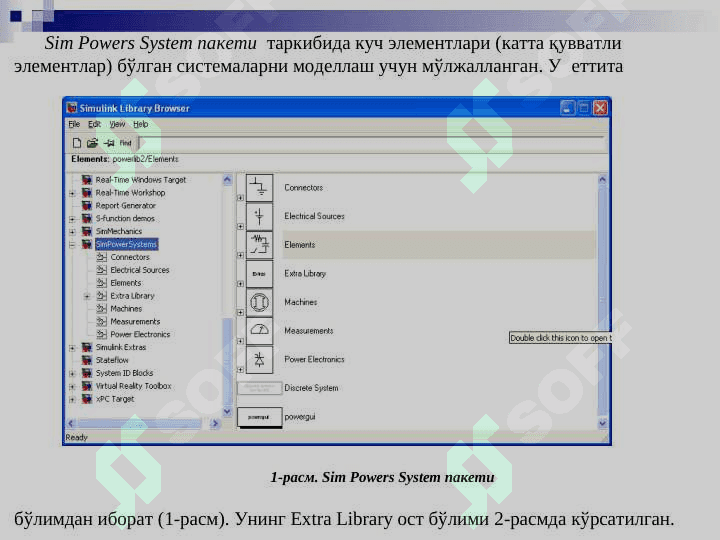Select xPC Target in the tree
This screenshot has height=540, width=720.
point(115,399)
